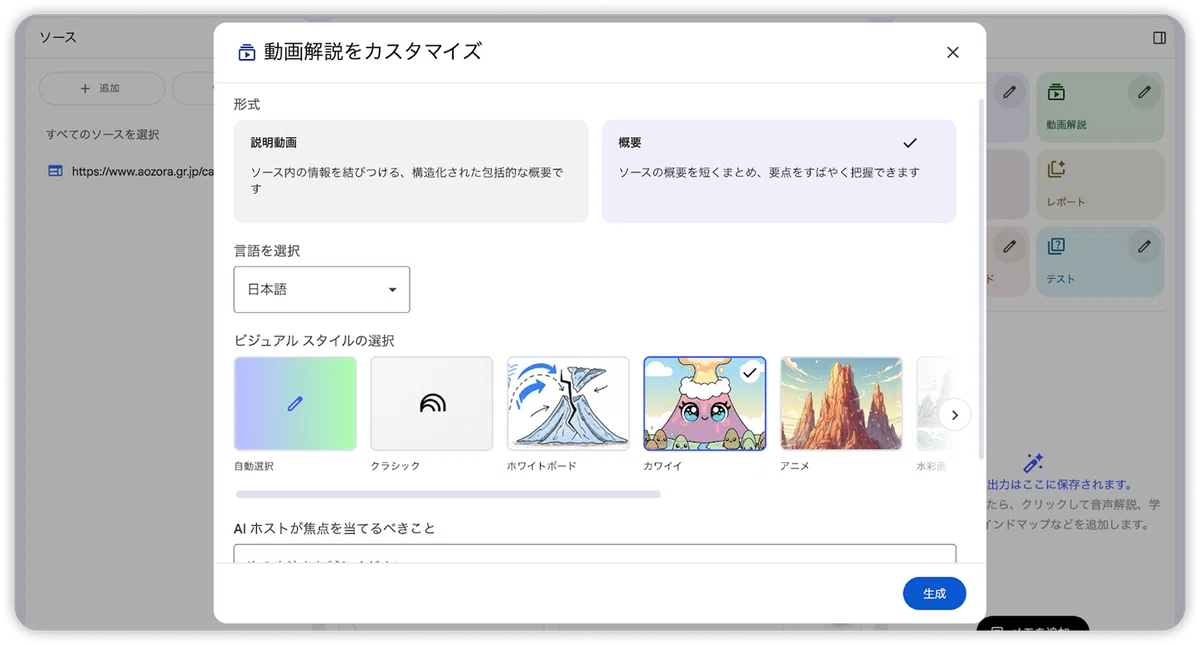The image size is (1200, 645).
Task: Edit 動画解説 card with pencil icon
Action: click(x=1144, y=92)
